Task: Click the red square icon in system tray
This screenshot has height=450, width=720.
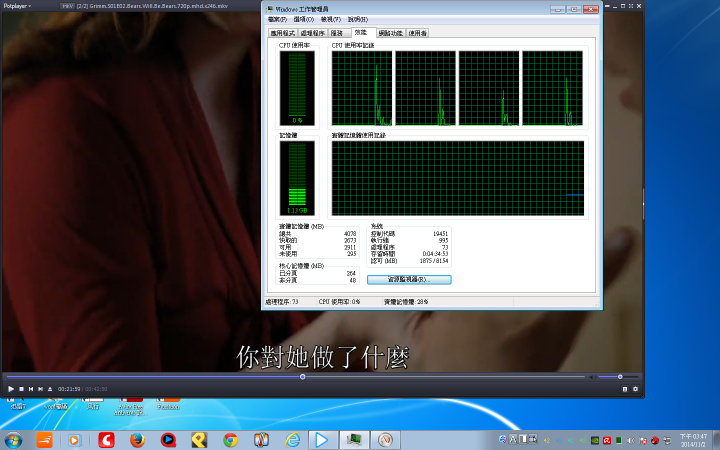Action: (607, 440)
